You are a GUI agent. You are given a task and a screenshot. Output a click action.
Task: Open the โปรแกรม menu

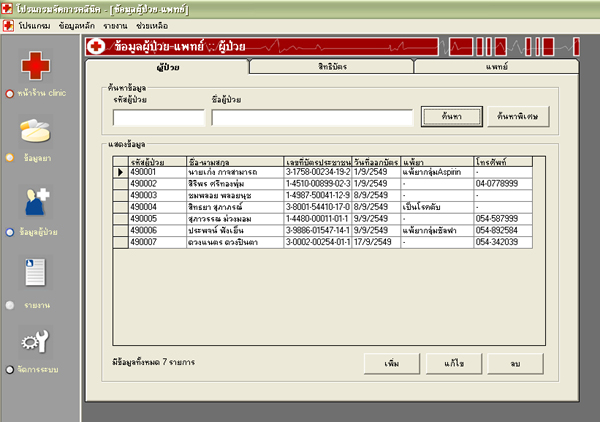point(34,22)
